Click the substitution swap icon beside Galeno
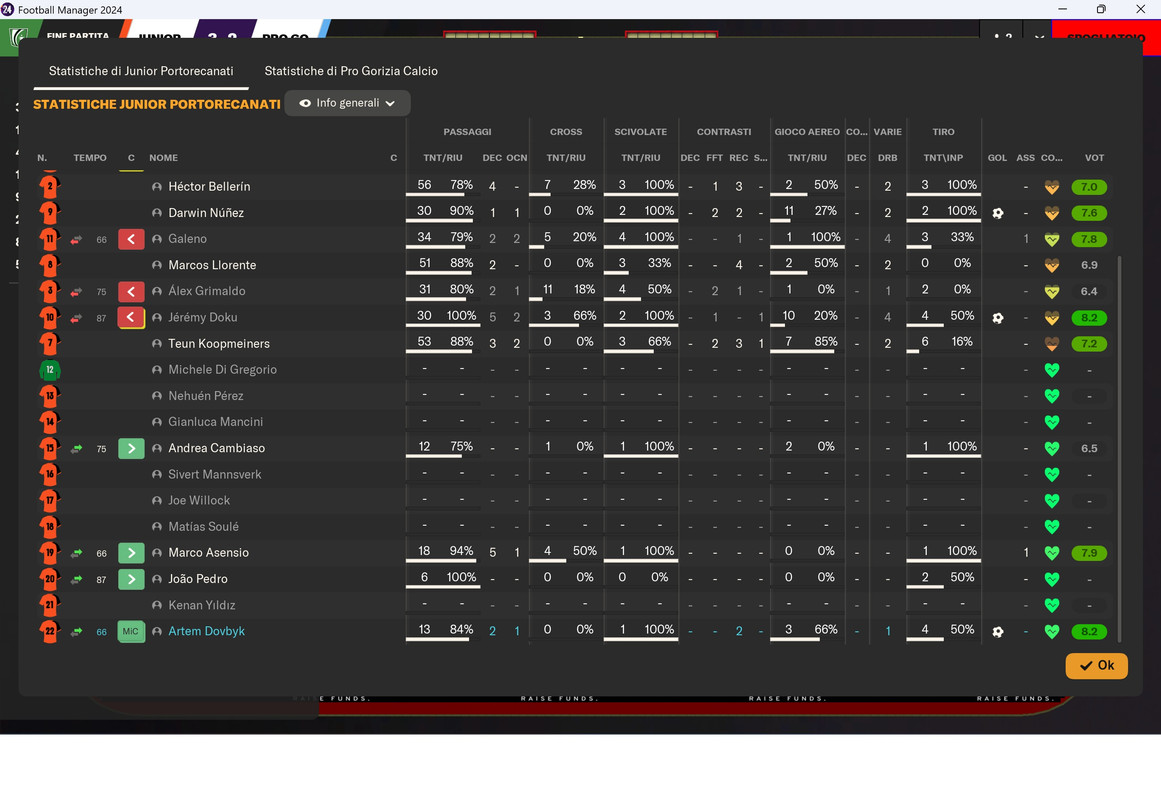Viewport: 1161px width, 800px height. 76,240
